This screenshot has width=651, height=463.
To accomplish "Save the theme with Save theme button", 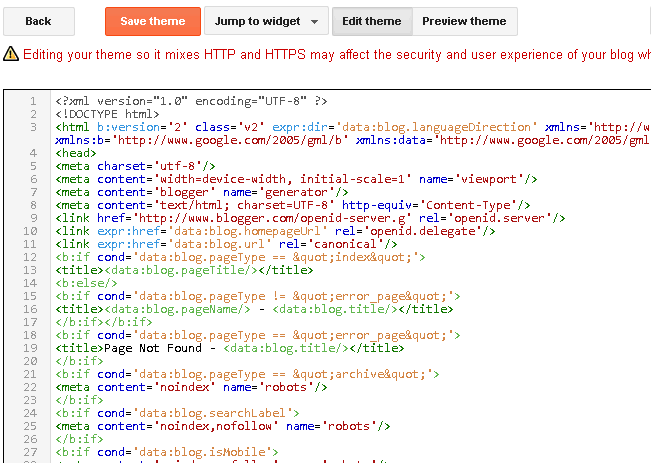I will click(x=152, y=21).
